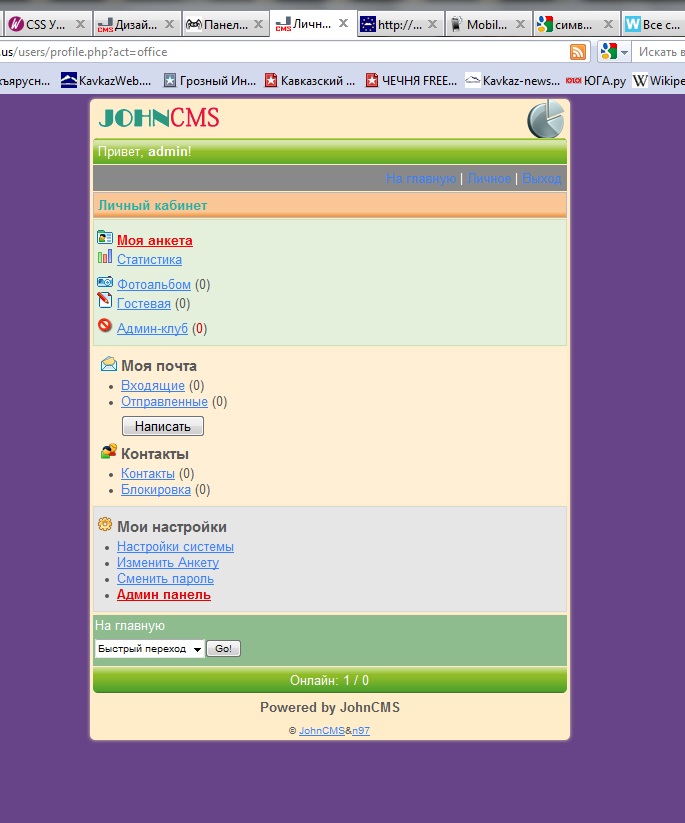Viewport: 685px width, 823px height.
Task: Open the Изменить Анкету link
Action: [x=168, y=563]
